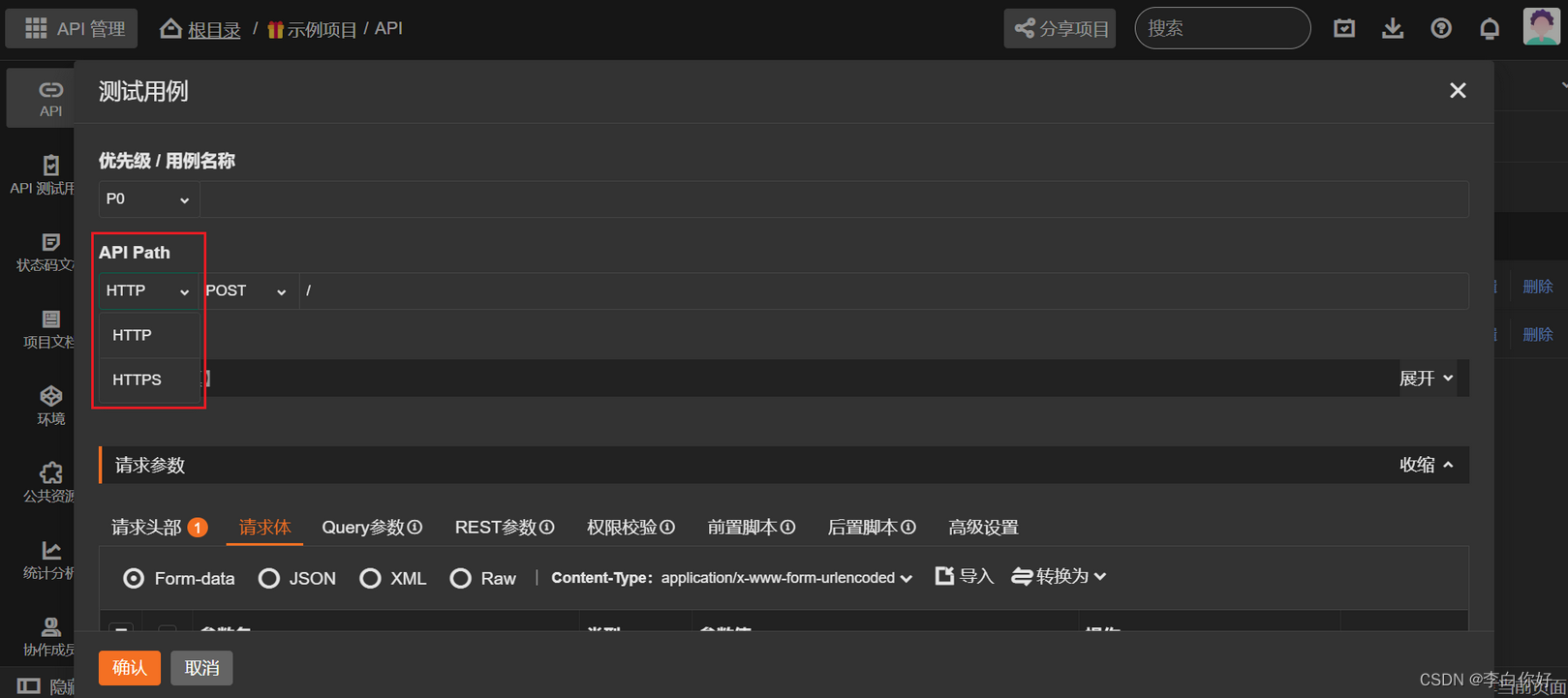Choose the Raw radio button
1568x698 pixels.
tap(461, 578)
